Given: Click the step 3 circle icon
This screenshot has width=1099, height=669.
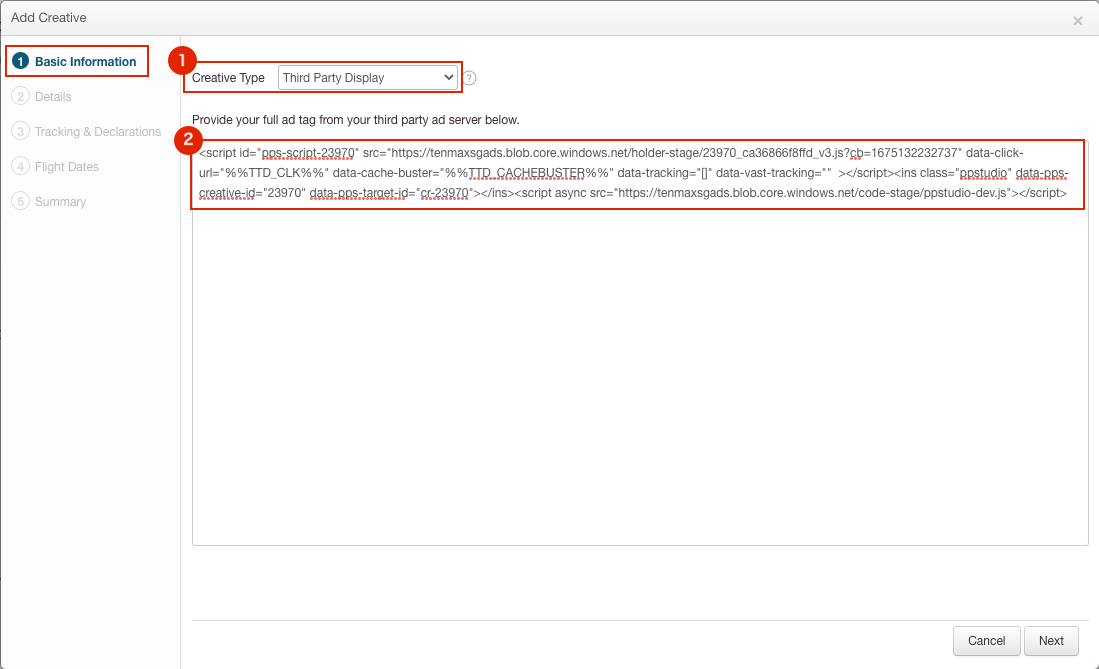Looking at the screenshot, I should pyautogui.click(x=20, y=132).
